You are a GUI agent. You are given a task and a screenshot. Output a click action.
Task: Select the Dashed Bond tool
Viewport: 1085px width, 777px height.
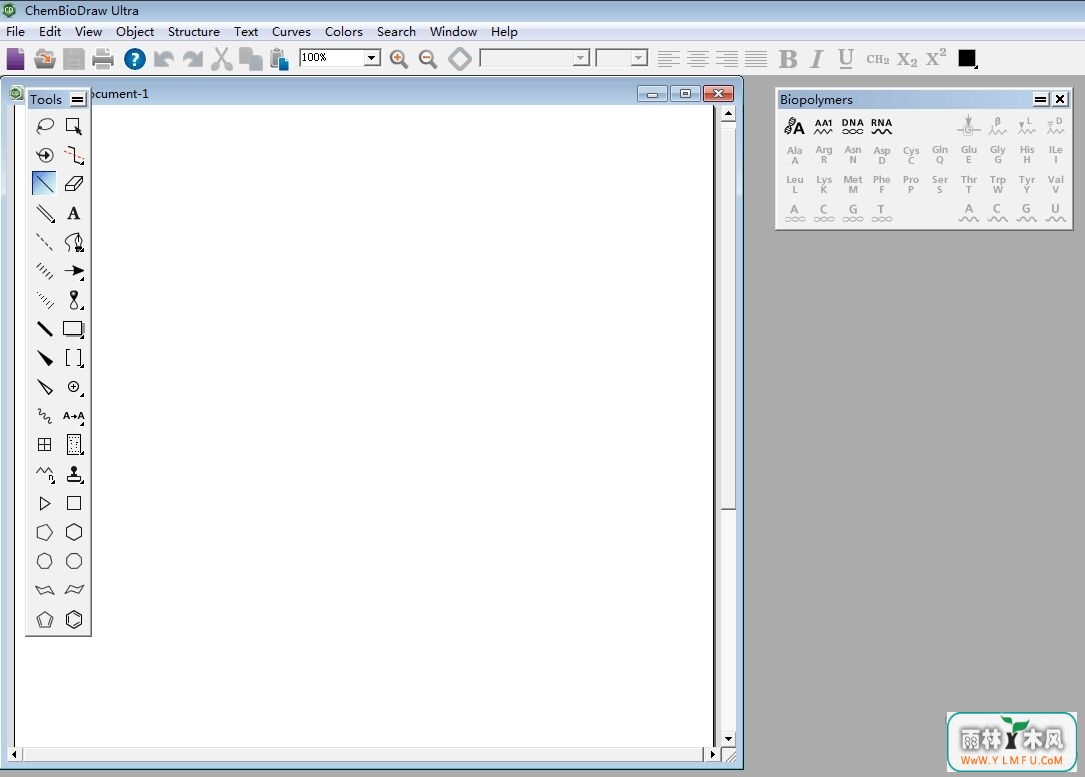tap(44, 241)
